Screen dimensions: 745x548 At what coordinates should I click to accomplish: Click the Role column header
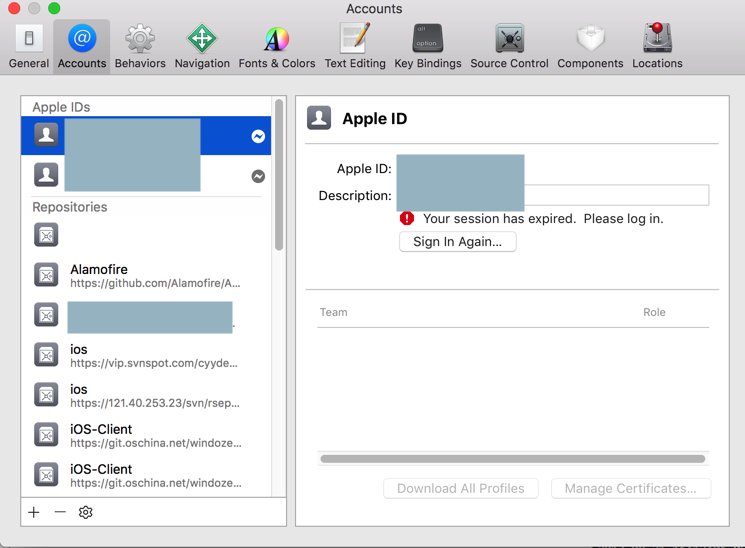tap(654, 312)
